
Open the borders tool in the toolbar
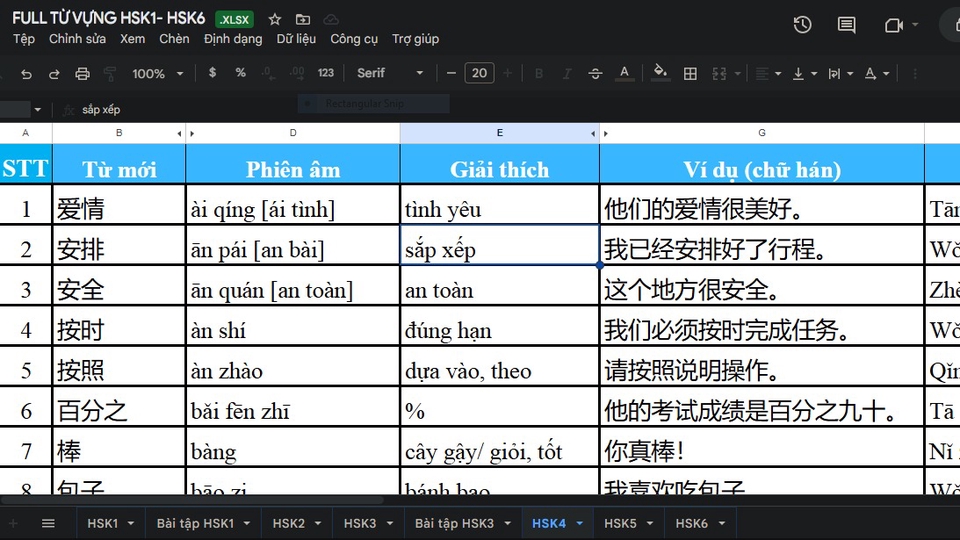690,73
